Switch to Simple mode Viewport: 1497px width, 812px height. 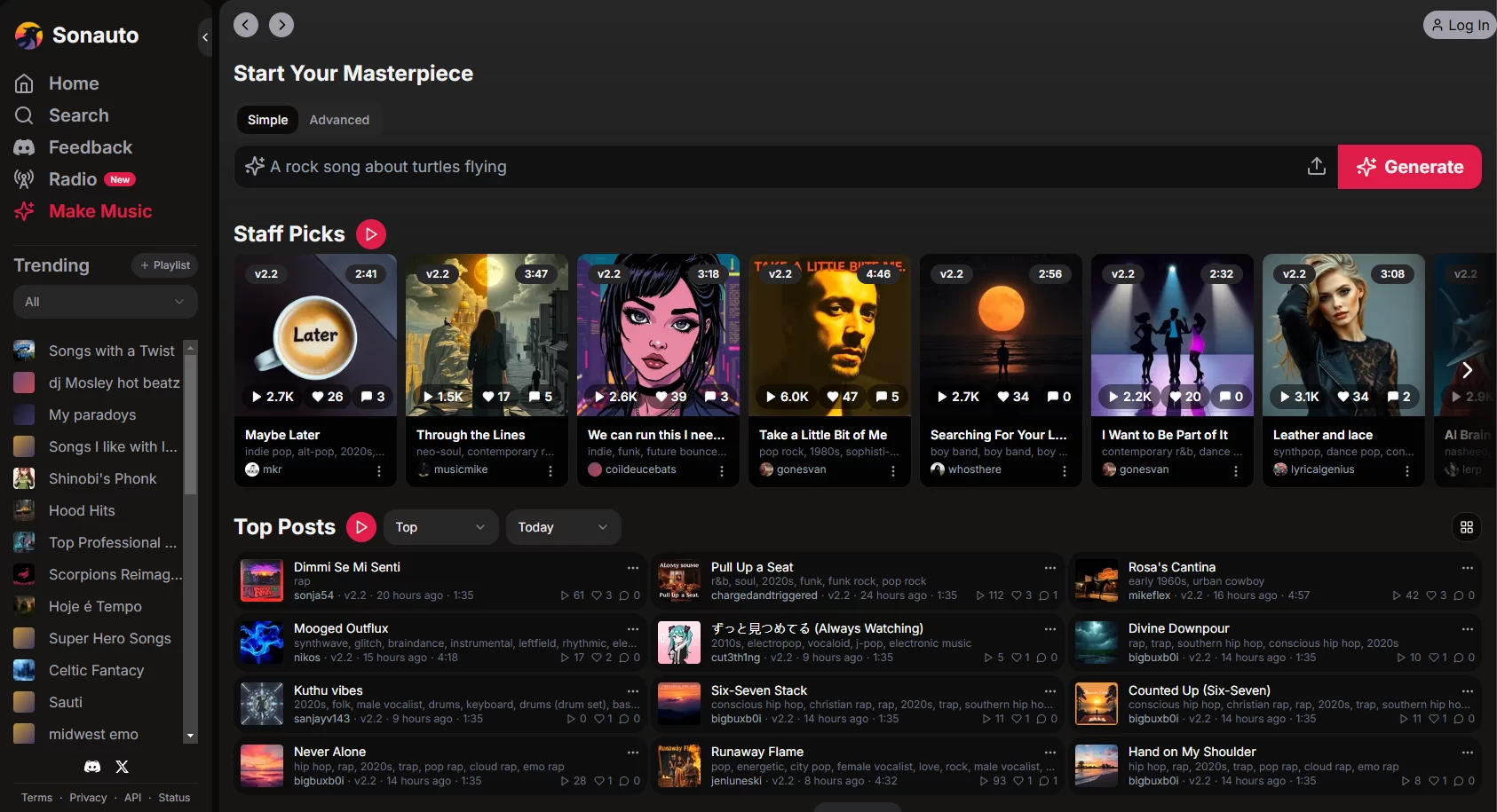point(267,120)
